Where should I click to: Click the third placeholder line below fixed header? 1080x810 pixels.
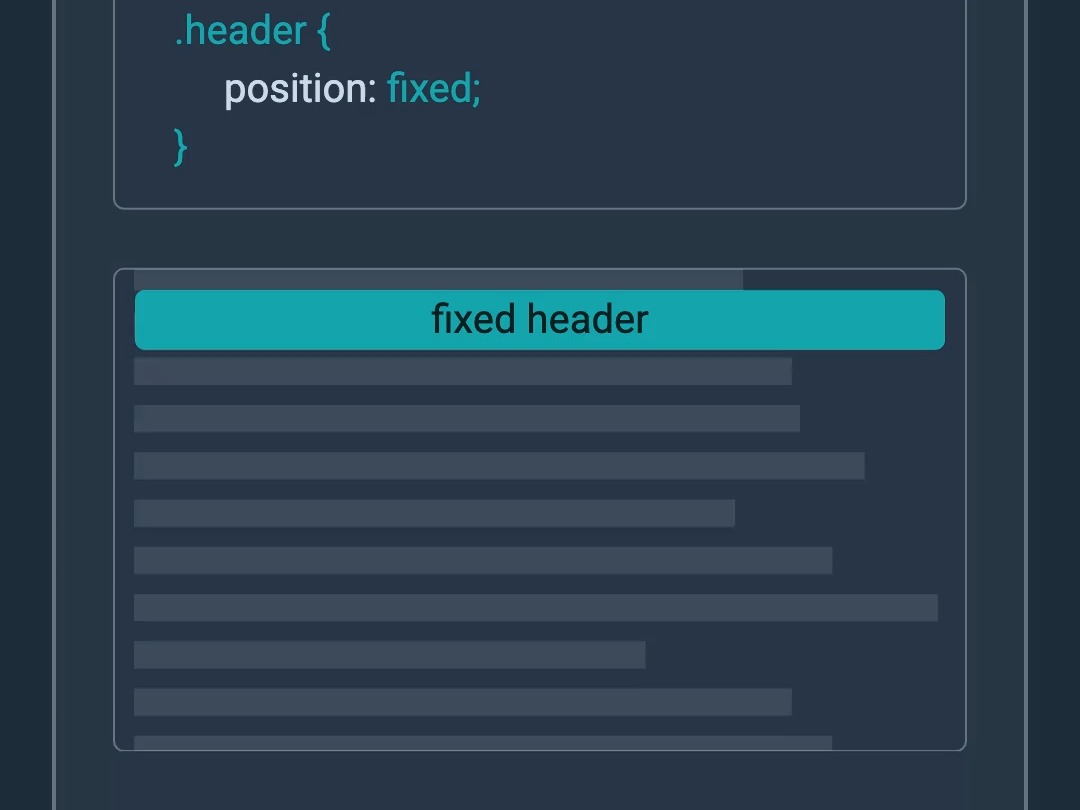point(499,466)
